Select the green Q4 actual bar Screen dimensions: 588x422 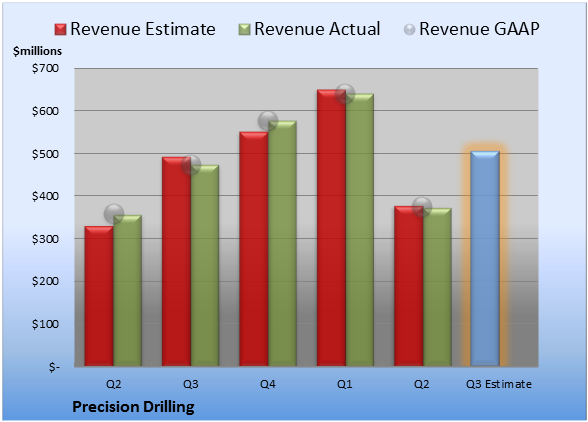[282, 243]
